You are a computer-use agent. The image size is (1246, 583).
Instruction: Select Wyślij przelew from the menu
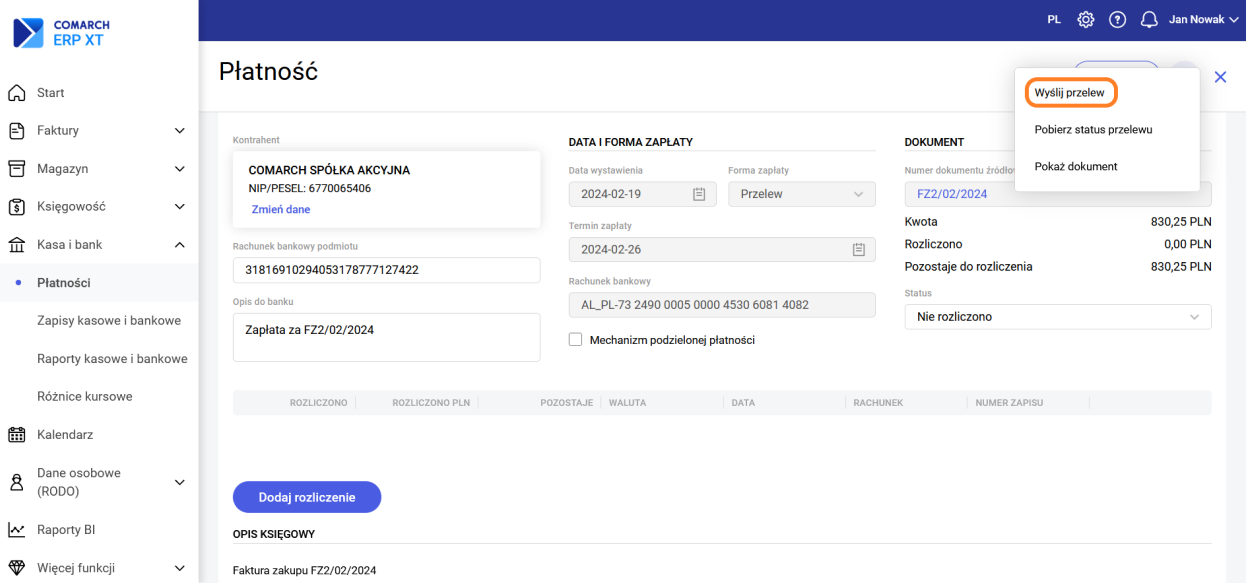point(1069,92)
